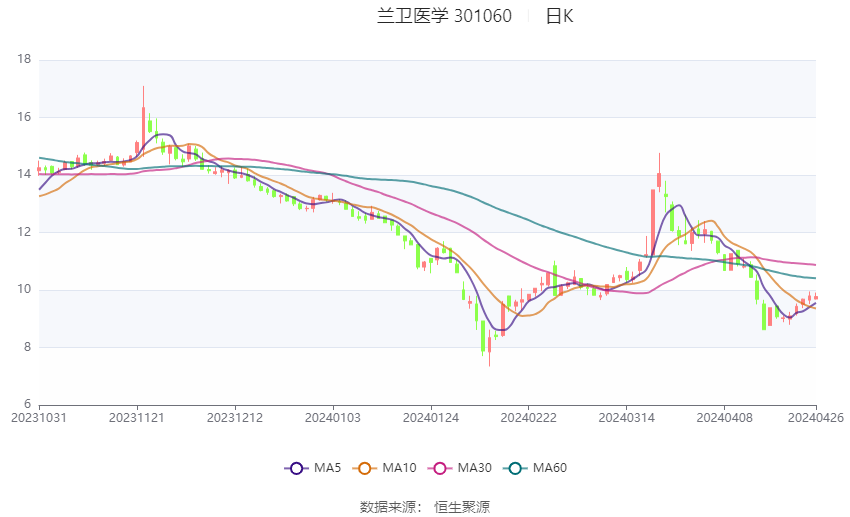
Task: Select the 日K label in title
Action: pos(559,16)
